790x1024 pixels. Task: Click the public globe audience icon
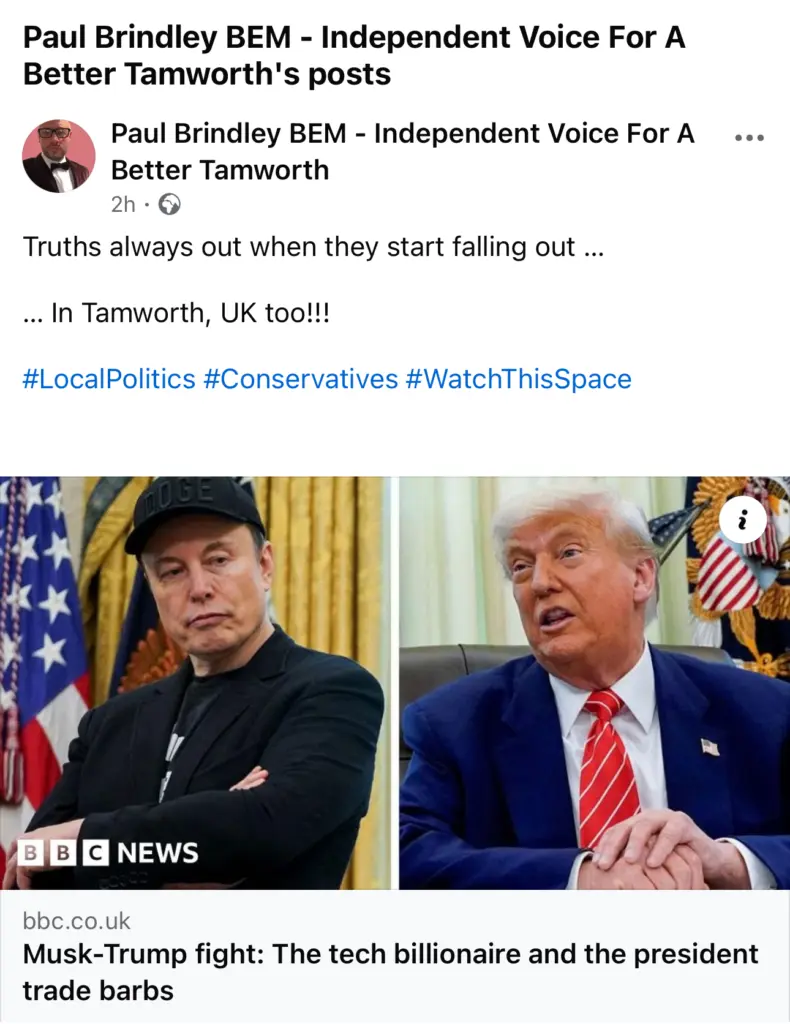pos(170,205)
